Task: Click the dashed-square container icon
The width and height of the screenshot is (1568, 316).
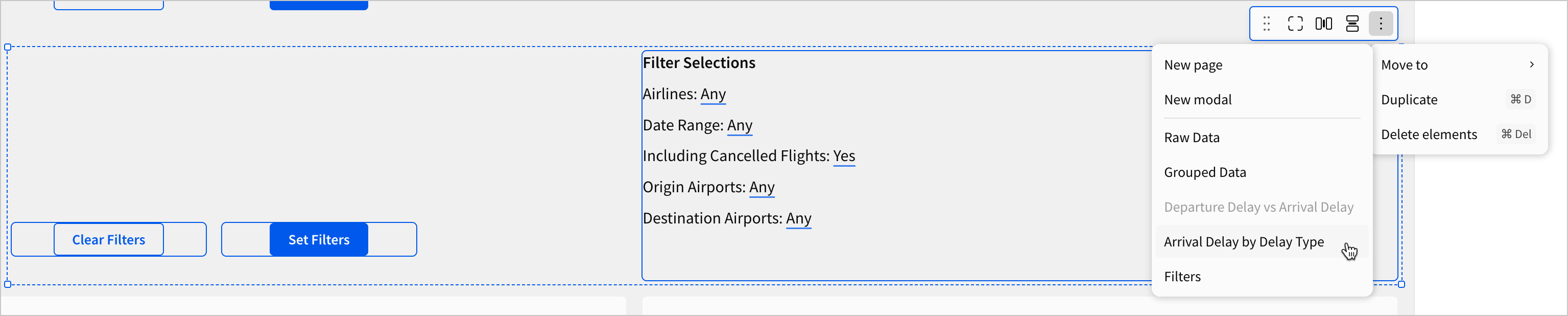Action: [x=1295, y=24]
